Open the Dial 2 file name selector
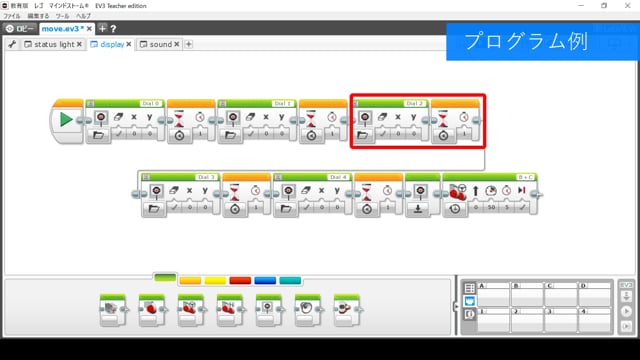 (x=414, y=104)
